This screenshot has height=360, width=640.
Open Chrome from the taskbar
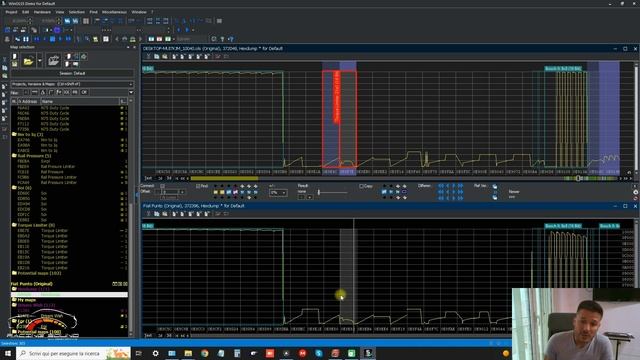[204, 353]
